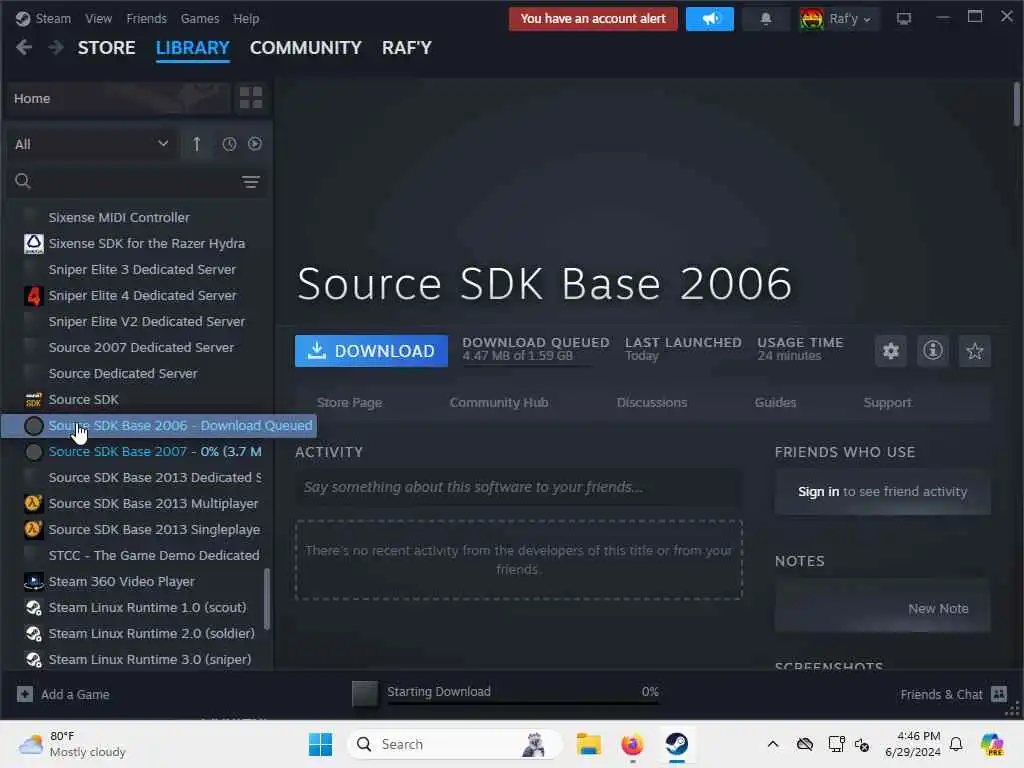Open the Help menu
This screenshot has width=1024, height=768.
[x=246, y=19]
